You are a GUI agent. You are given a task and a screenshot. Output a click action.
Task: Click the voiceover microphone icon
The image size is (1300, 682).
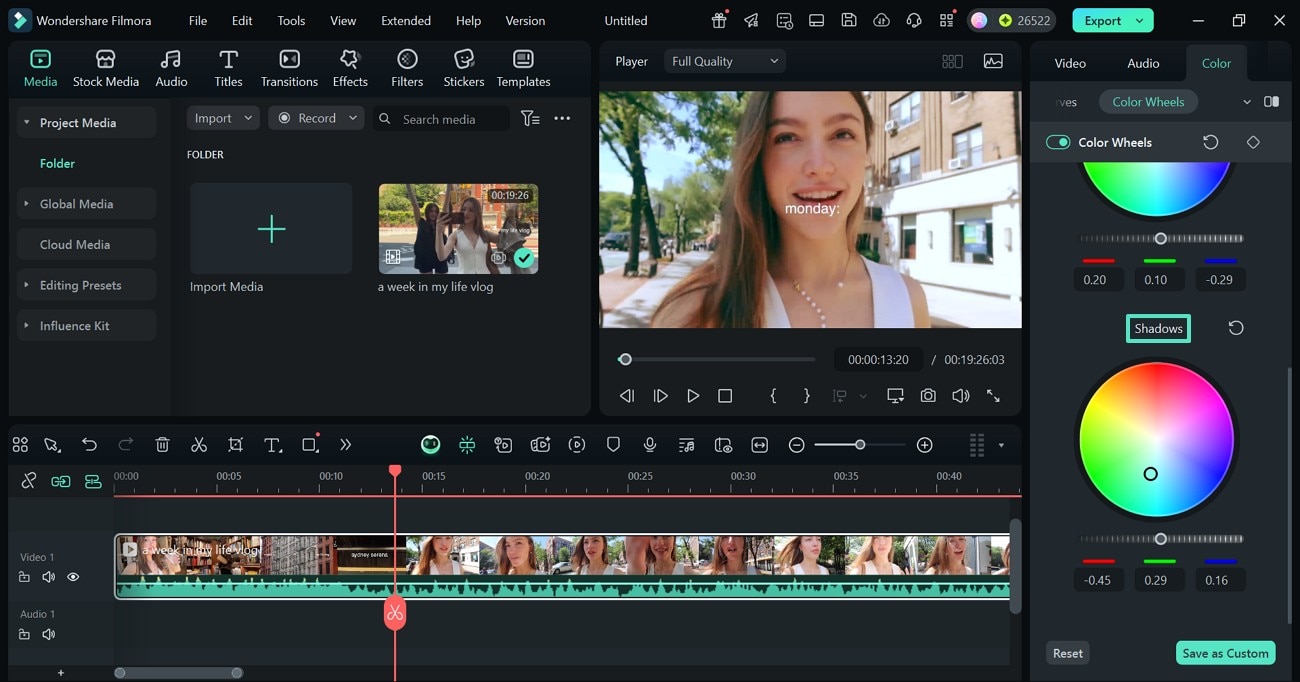coord(650,445)
